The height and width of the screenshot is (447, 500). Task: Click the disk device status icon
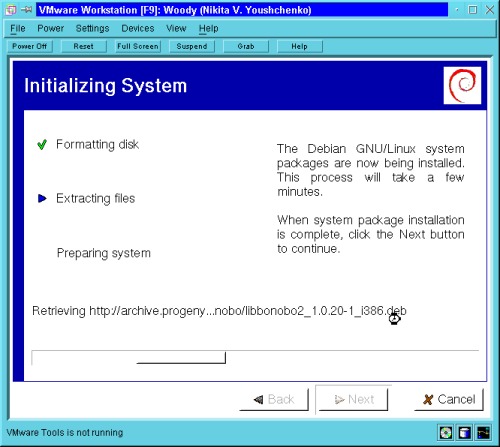pos(465,433)
